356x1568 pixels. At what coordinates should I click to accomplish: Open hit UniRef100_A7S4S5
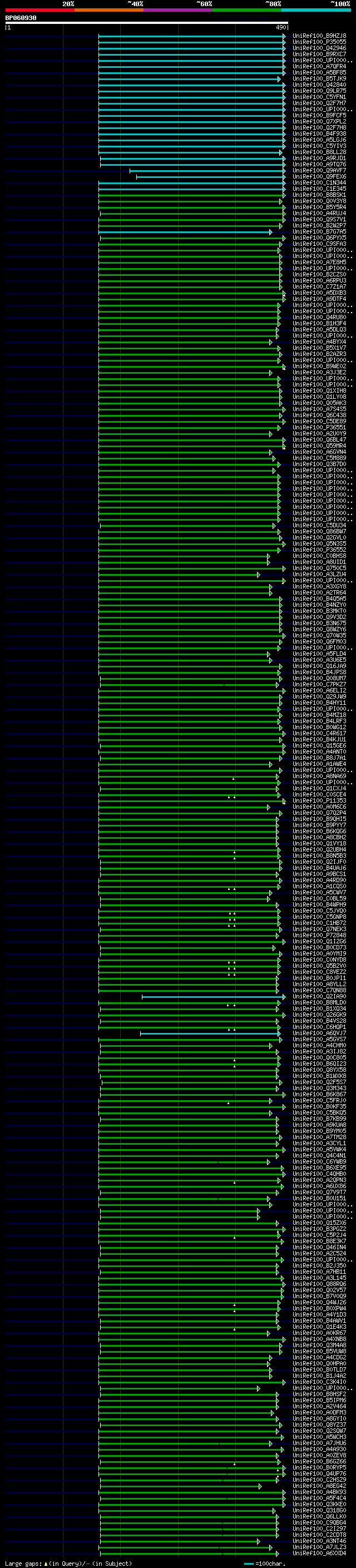319,409
